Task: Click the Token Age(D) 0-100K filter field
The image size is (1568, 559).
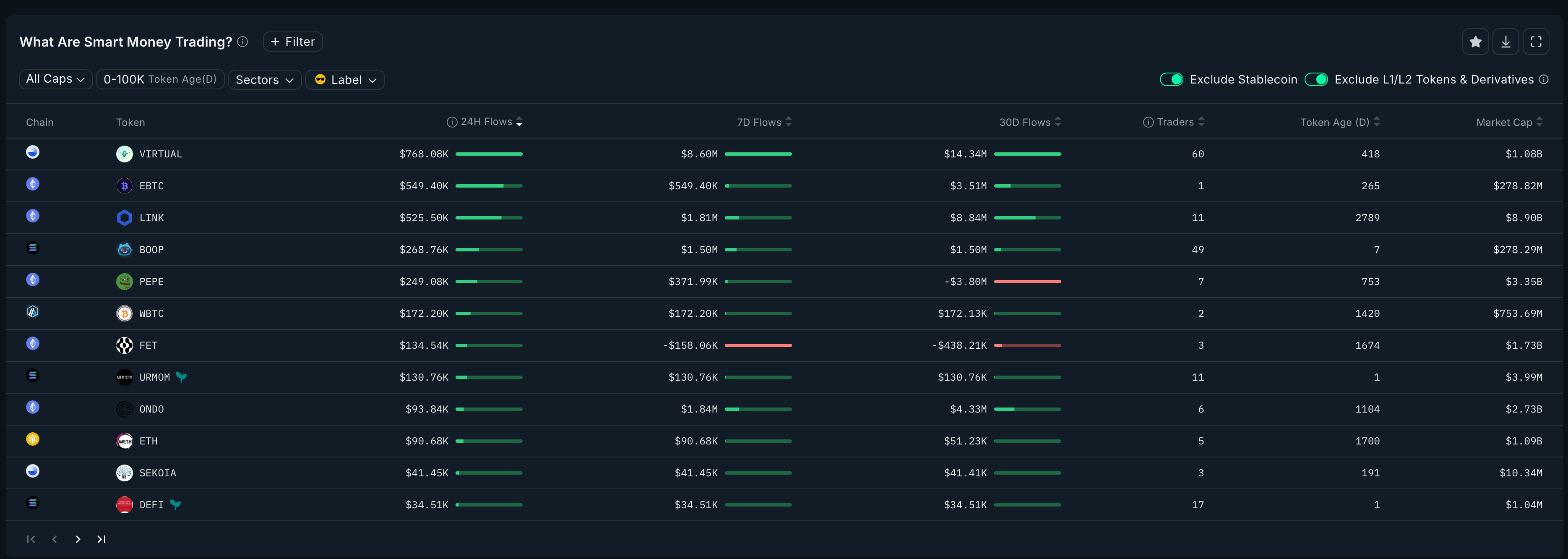Action: click(x=160, y=79)
